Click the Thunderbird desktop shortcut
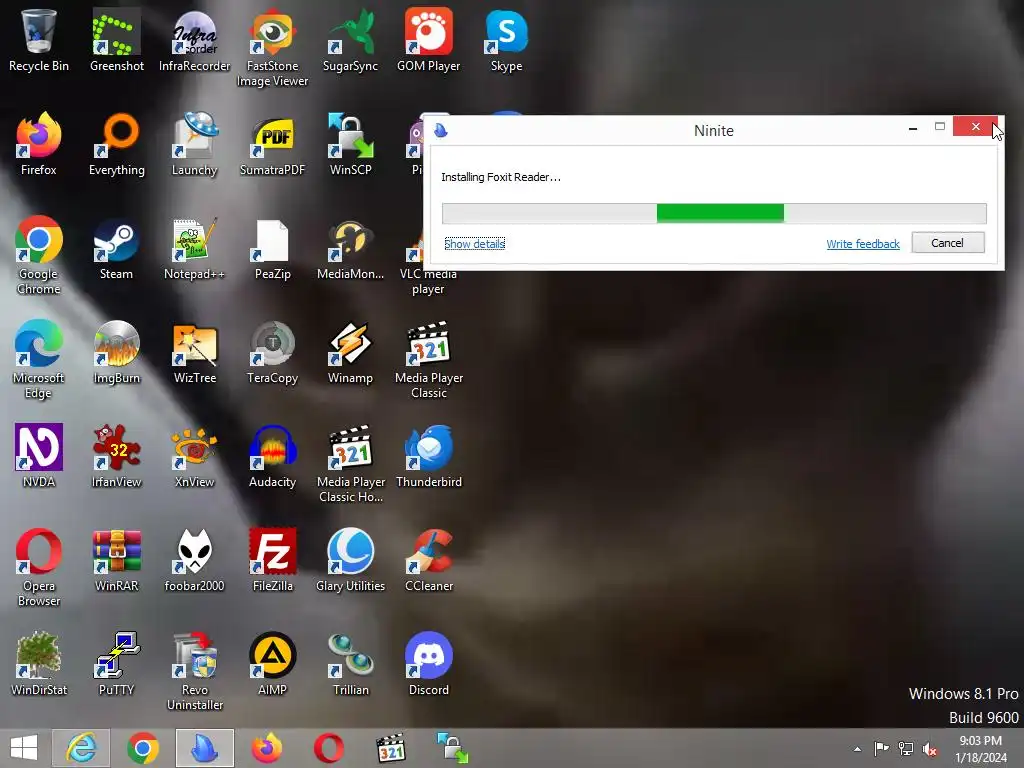Screen dimensions: 1024x768 (428, 456)
